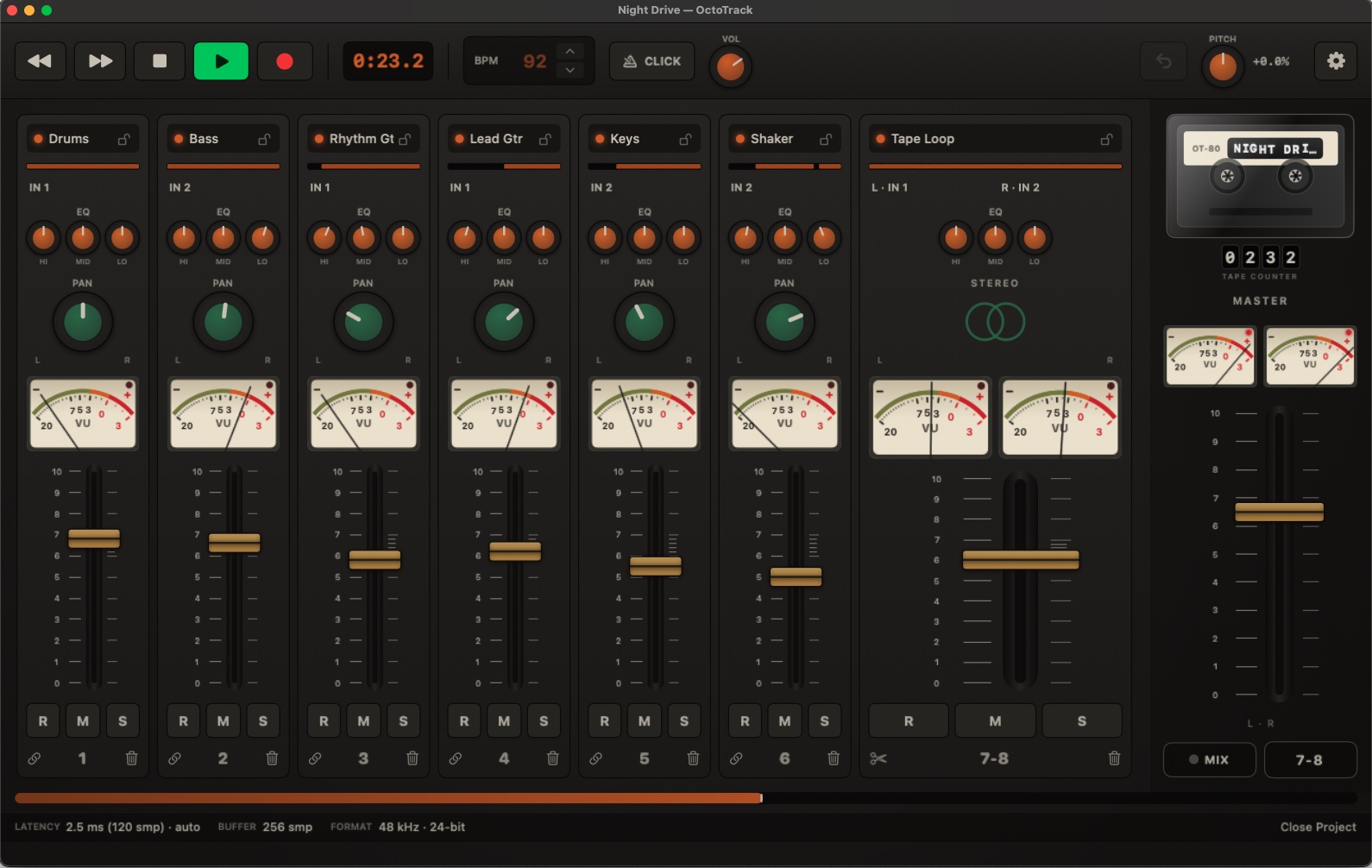This screenshot has width=1372, height=868.
Task: Select the MIX output tab
Action: pos(1209,759)
